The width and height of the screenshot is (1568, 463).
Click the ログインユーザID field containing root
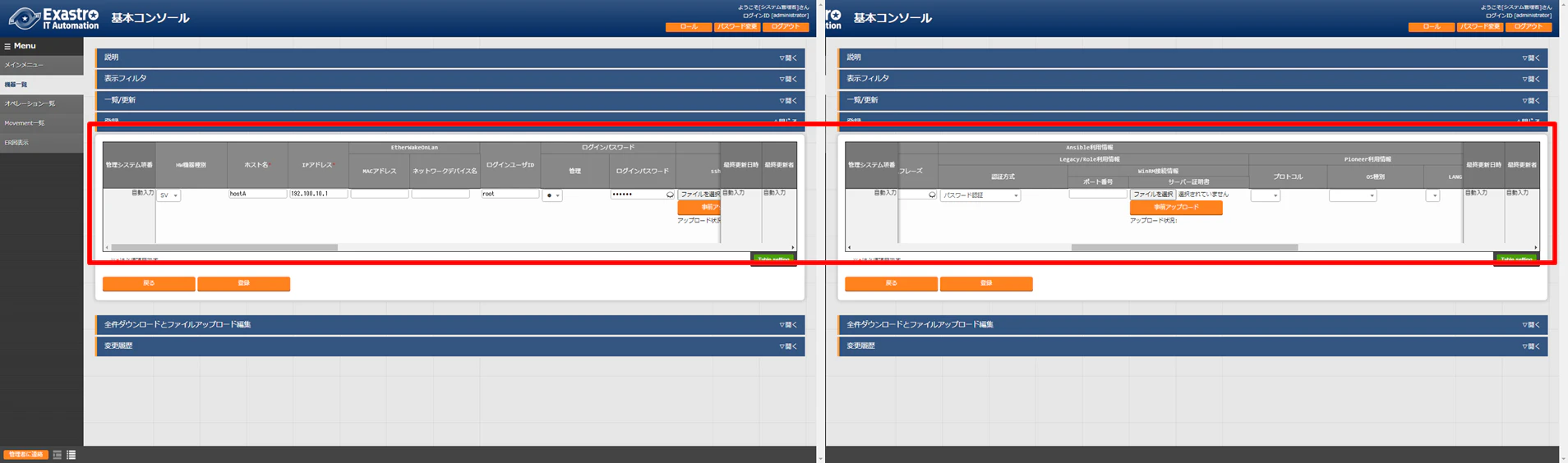[x=510, y=194]
